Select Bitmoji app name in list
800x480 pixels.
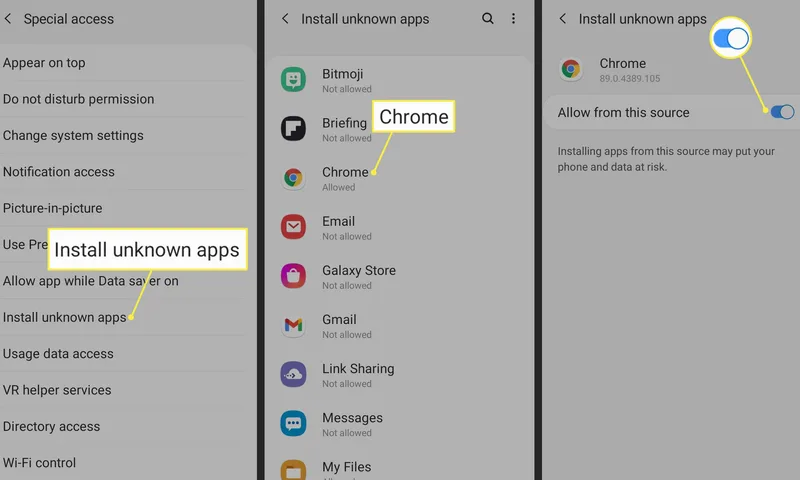click(x=342, y=74)
